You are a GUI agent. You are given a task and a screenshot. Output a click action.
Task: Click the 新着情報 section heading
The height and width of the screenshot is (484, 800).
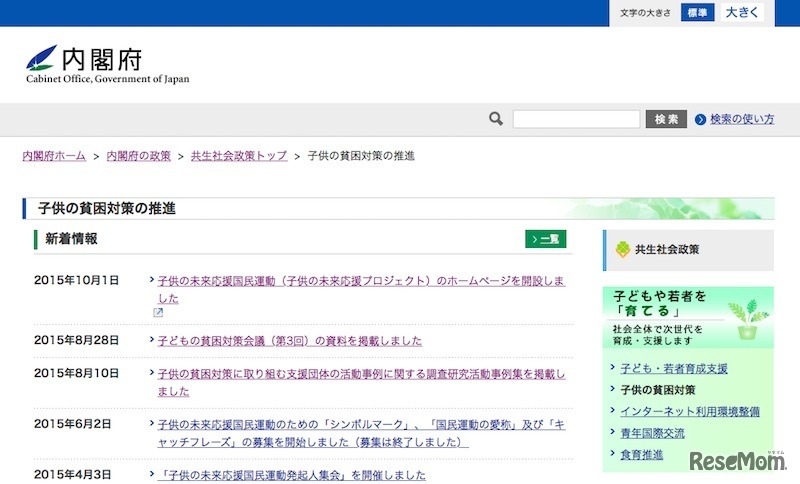click(x=71, y=239)
